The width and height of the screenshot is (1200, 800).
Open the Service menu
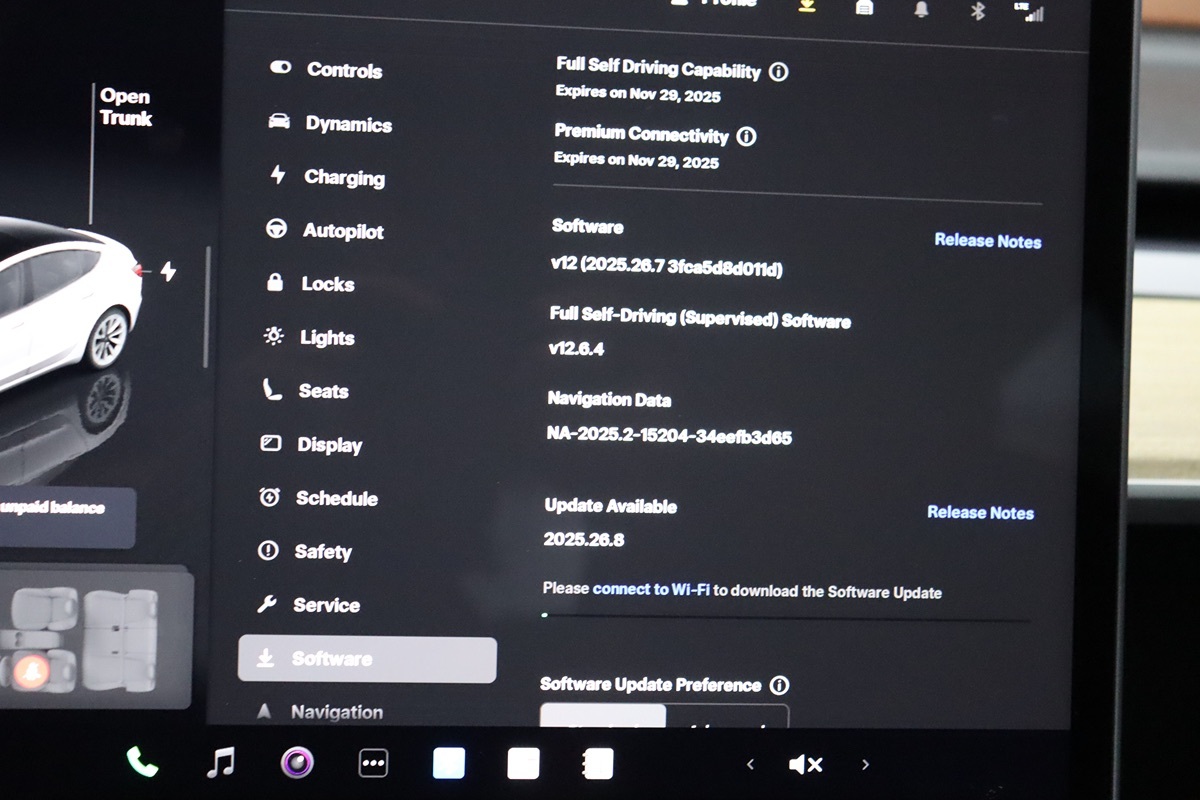click(308, 605)
